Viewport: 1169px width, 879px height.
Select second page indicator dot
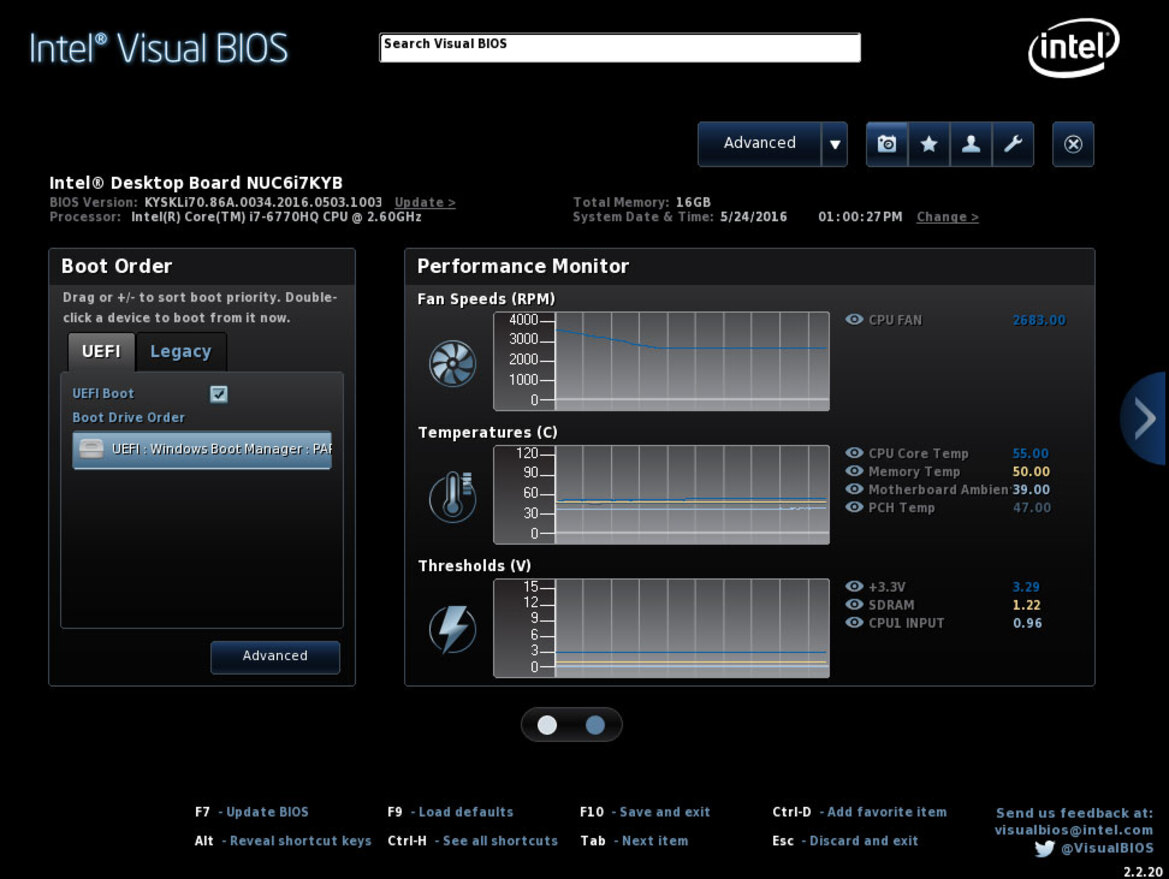point(595,725)
